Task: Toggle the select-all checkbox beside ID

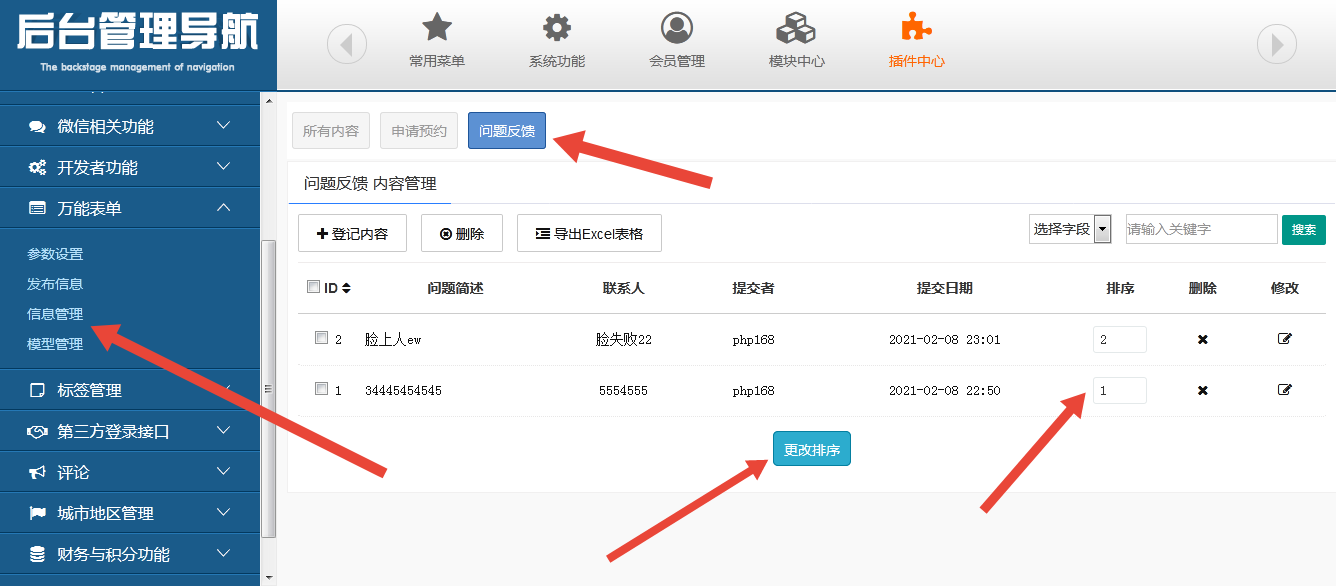Action: tap(314, 287)
